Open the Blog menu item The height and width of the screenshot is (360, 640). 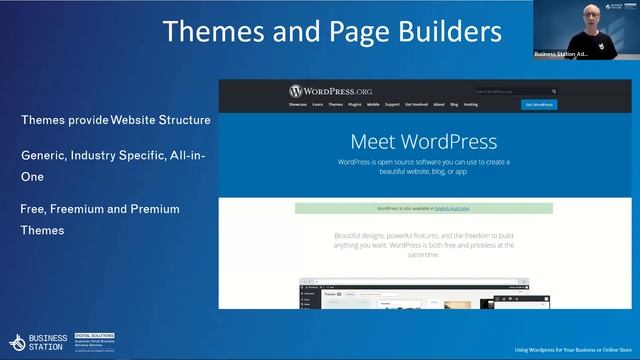[x=454, y=104]
